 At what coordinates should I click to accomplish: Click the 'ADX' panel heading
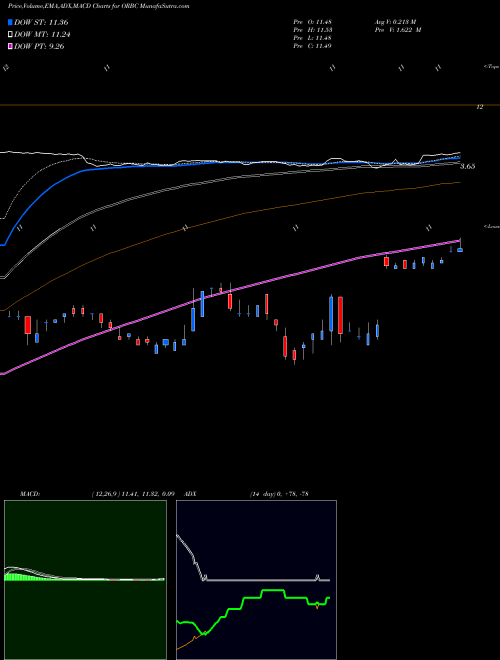[x=190, y=494]
